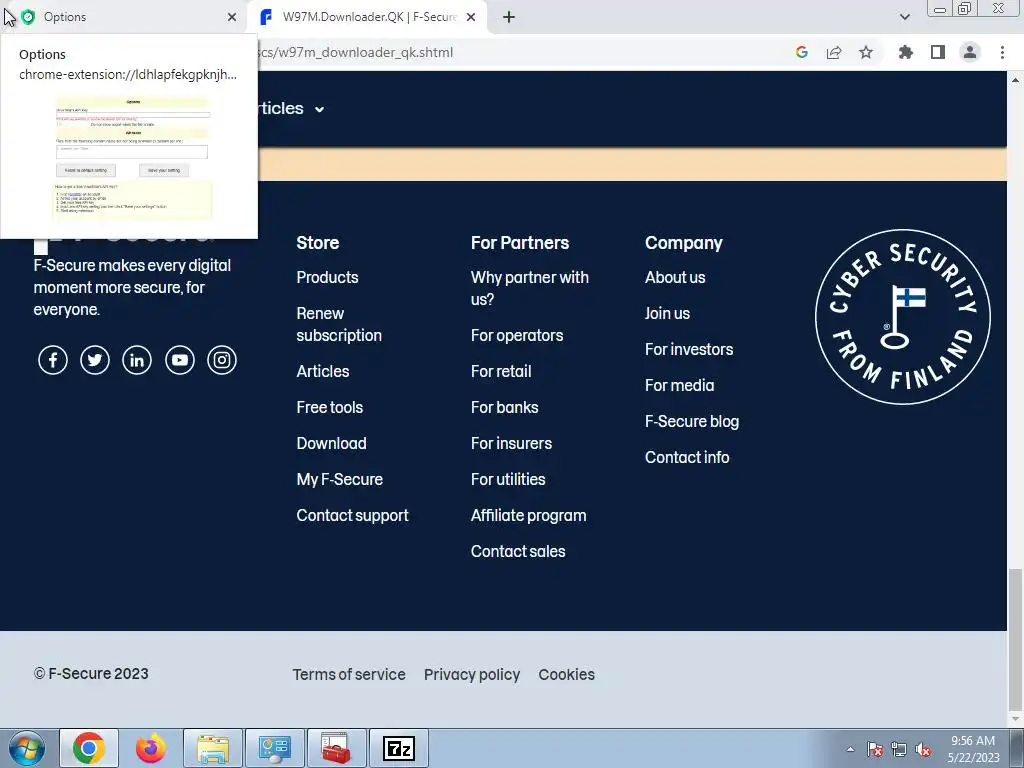The width and height of the screenshot is (1024, 768).
Task: Open F-Secure blog link
Action: pyautogui.click(x=692, y=421)
